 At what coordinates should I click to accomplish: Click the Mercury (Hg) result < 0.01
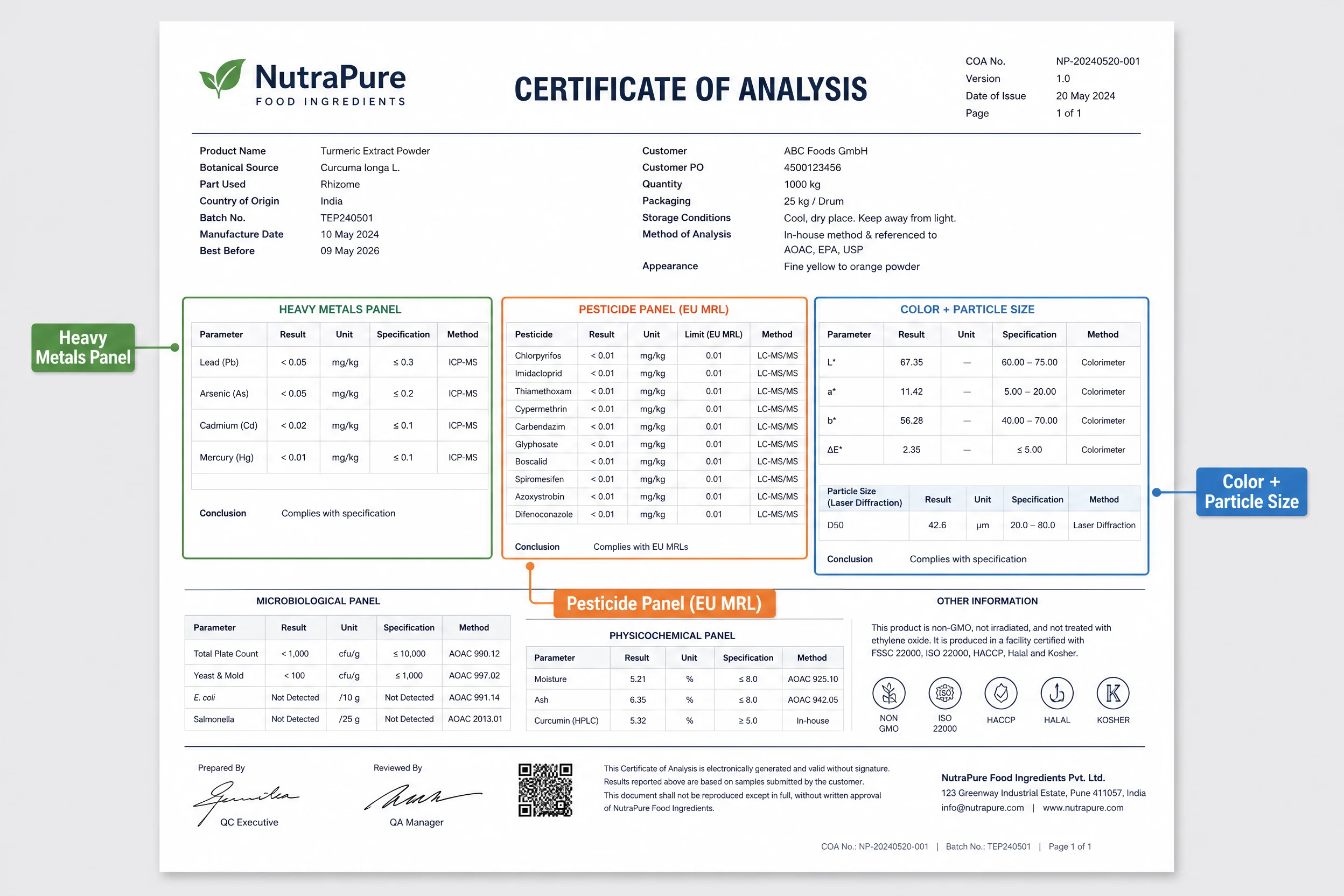pos(293,457)
